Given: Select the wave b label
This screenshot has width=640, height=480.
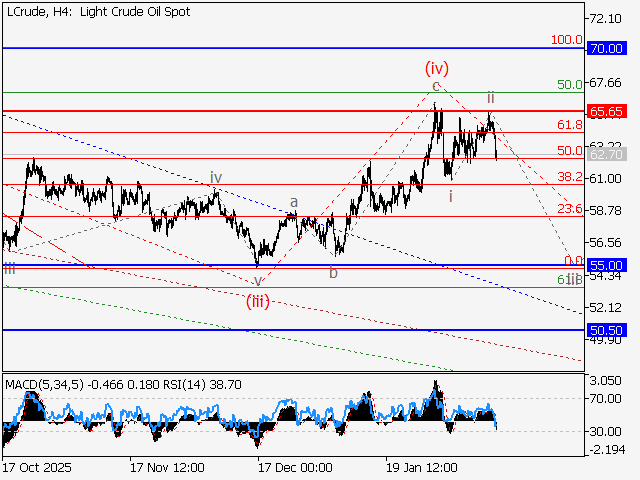Looking at the screenshot, I should click(x=333, y=272).
